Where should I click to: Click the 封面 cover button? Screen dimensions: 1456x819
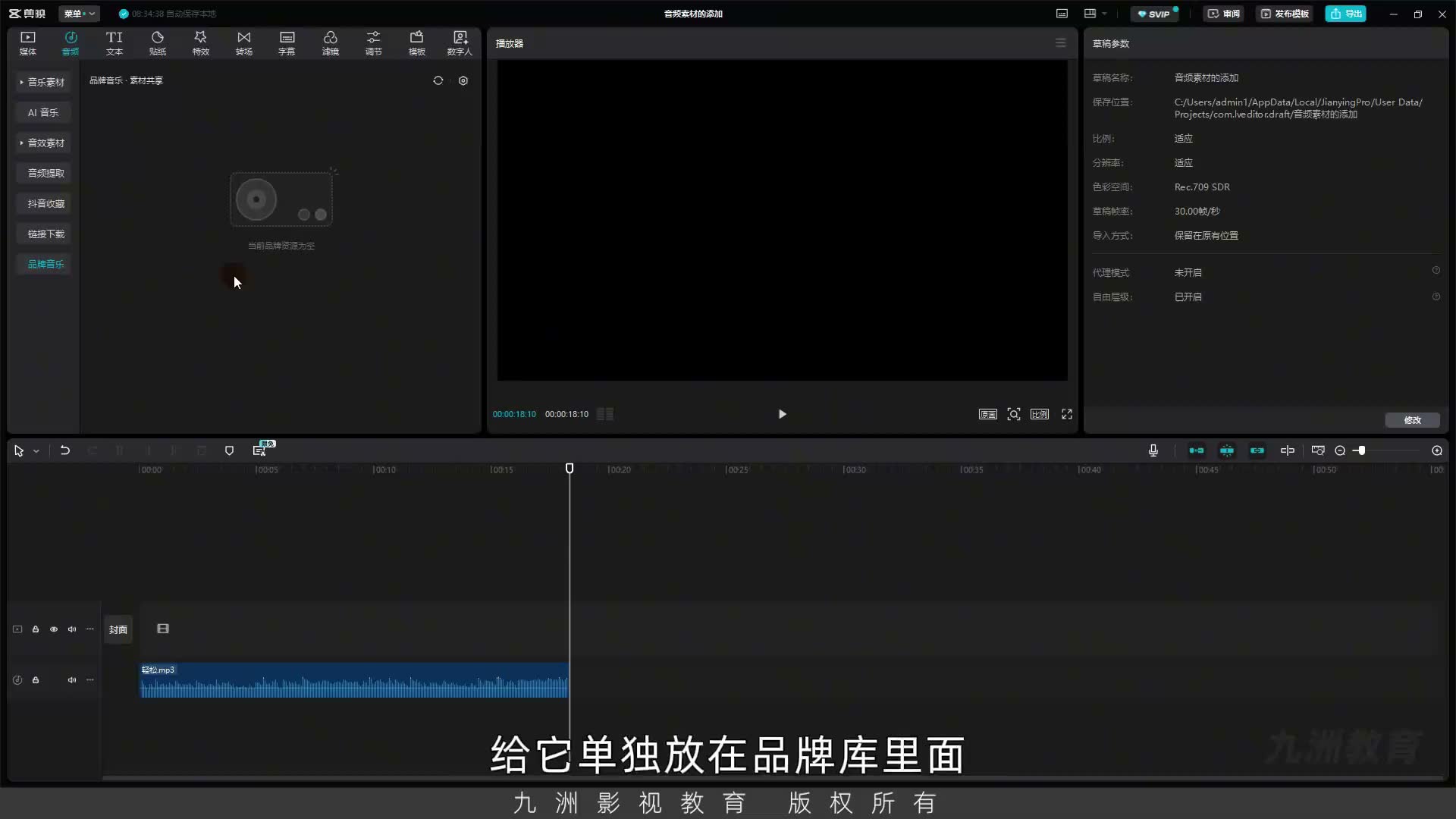coord(118,629)
